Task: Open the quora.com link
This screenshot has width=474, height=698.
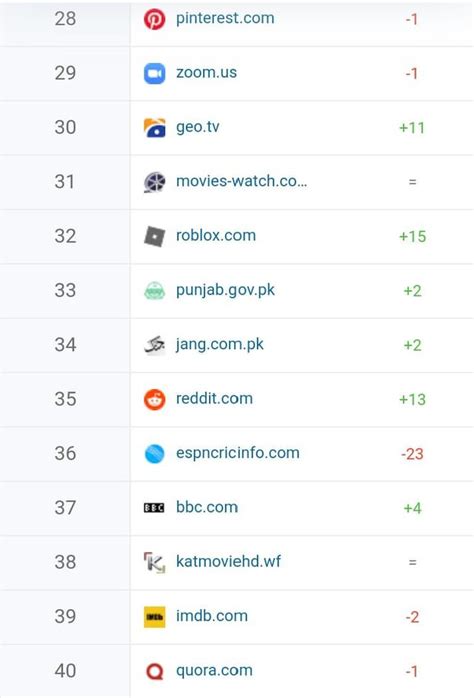Action: pos(215,670)
